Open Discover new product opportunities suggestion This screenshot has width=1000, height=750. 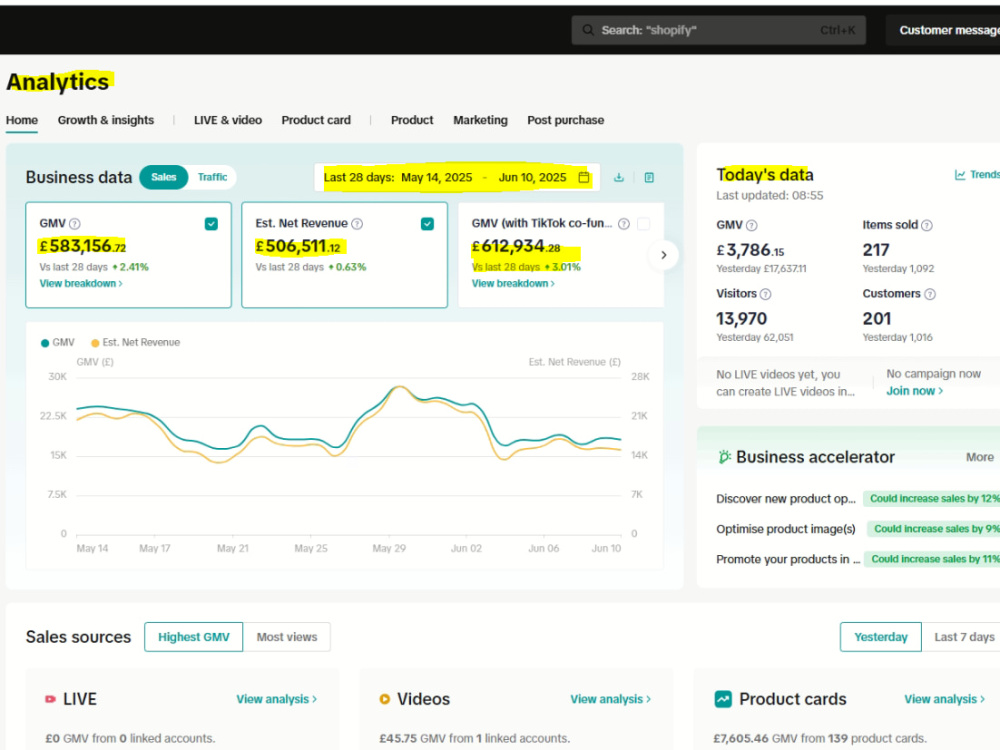point(786,499)
